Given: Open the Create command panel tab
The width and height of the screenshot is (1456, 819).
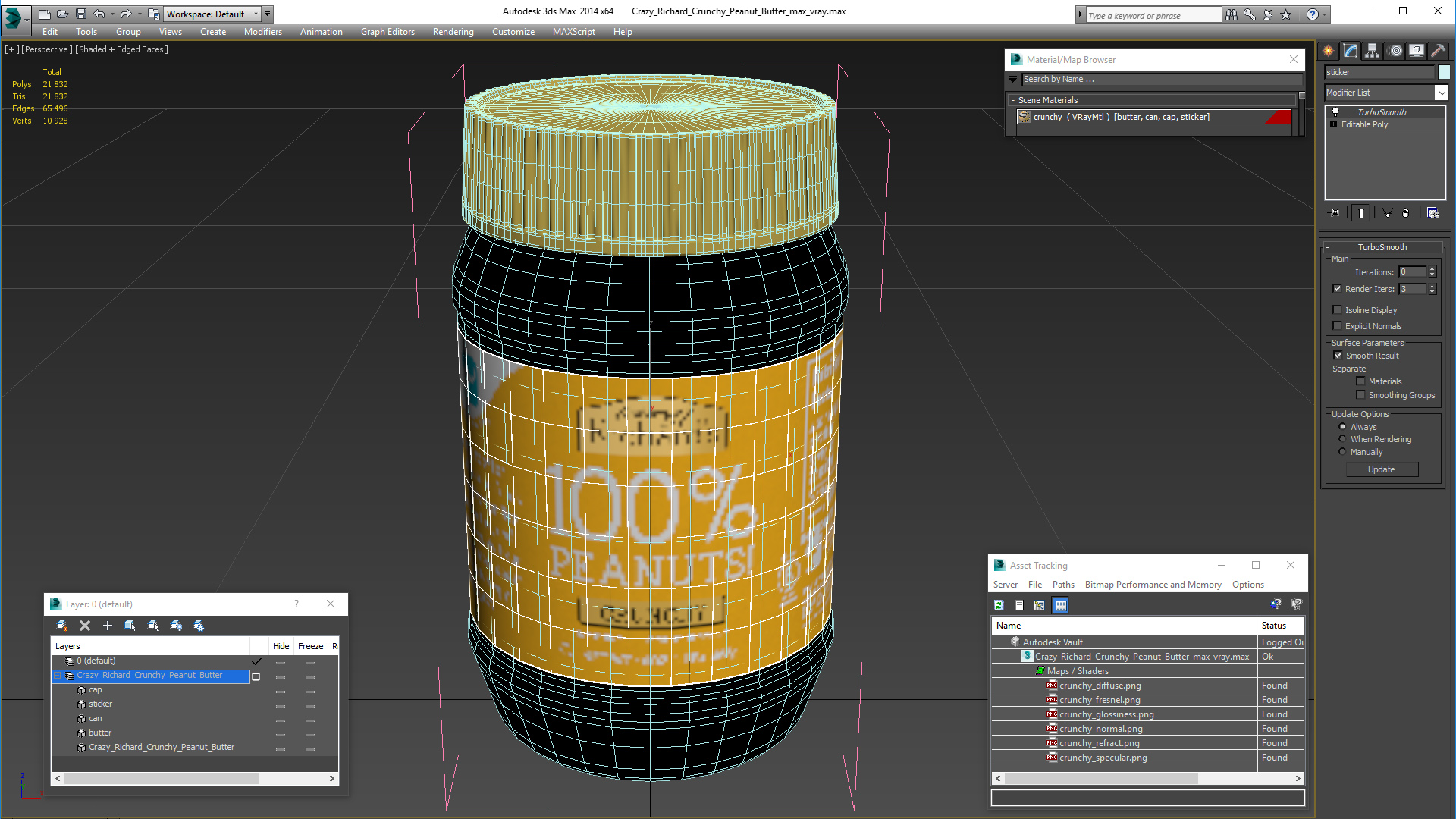Looking at the screenshot, I should pyautogui.click(x=1329, y=51).
